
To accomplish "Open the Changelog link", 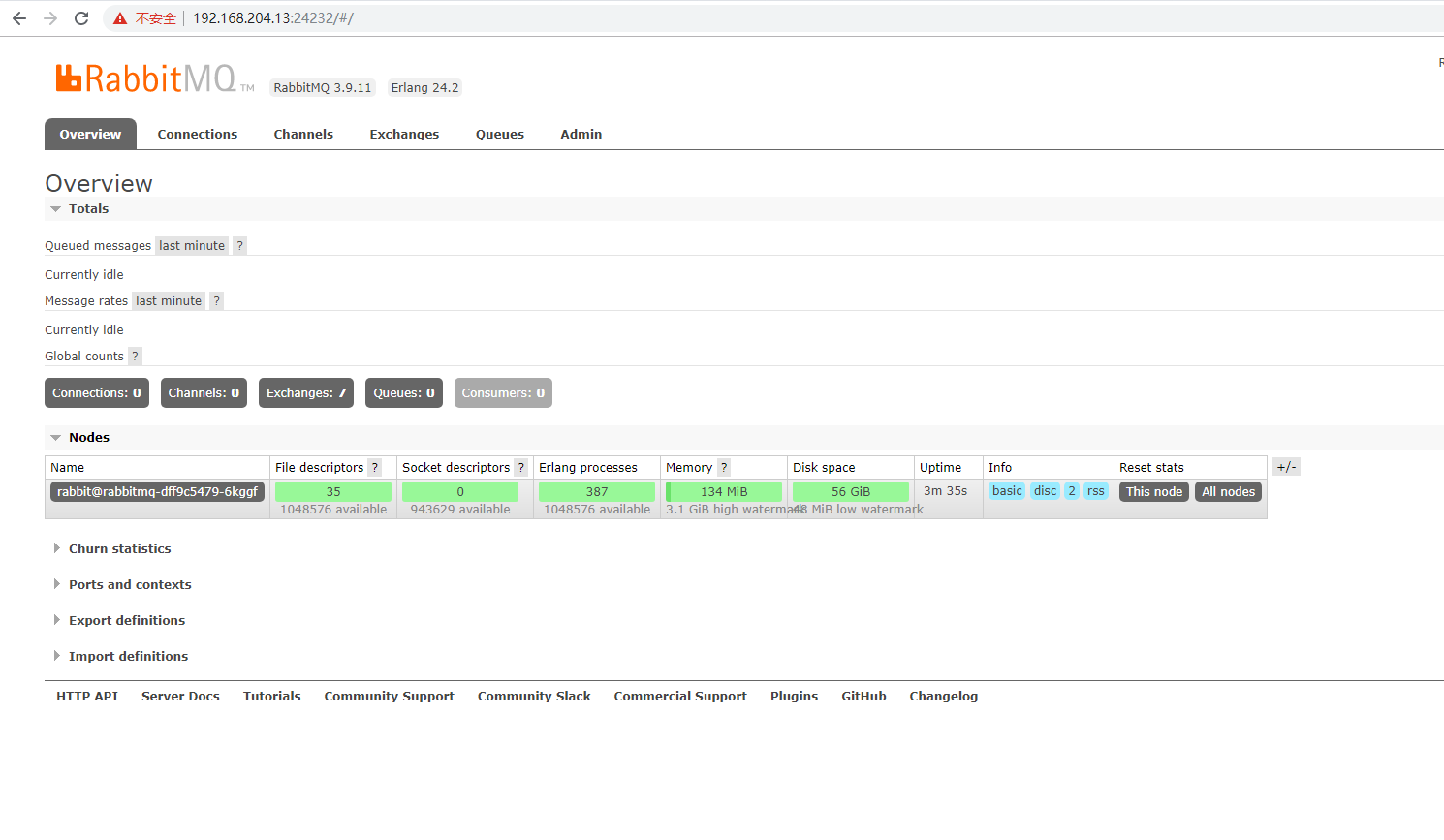I will 943,696.
